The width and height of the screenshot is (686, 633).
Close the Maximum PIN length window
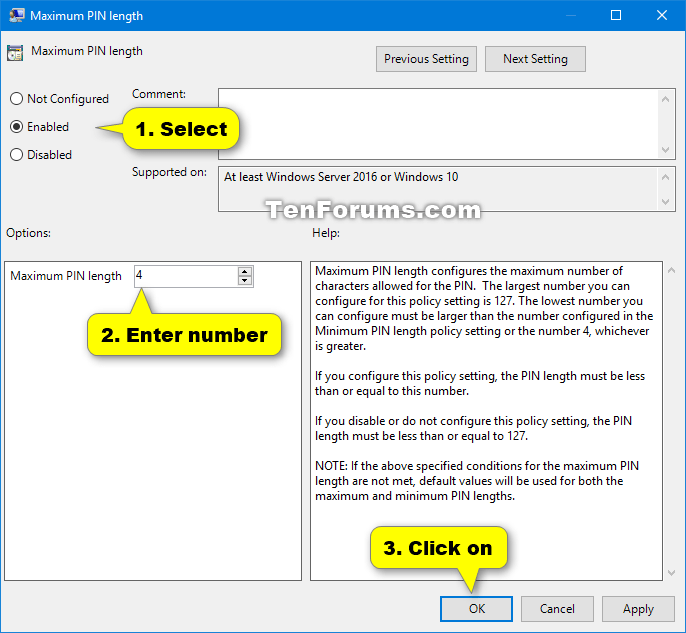point(662,15)
